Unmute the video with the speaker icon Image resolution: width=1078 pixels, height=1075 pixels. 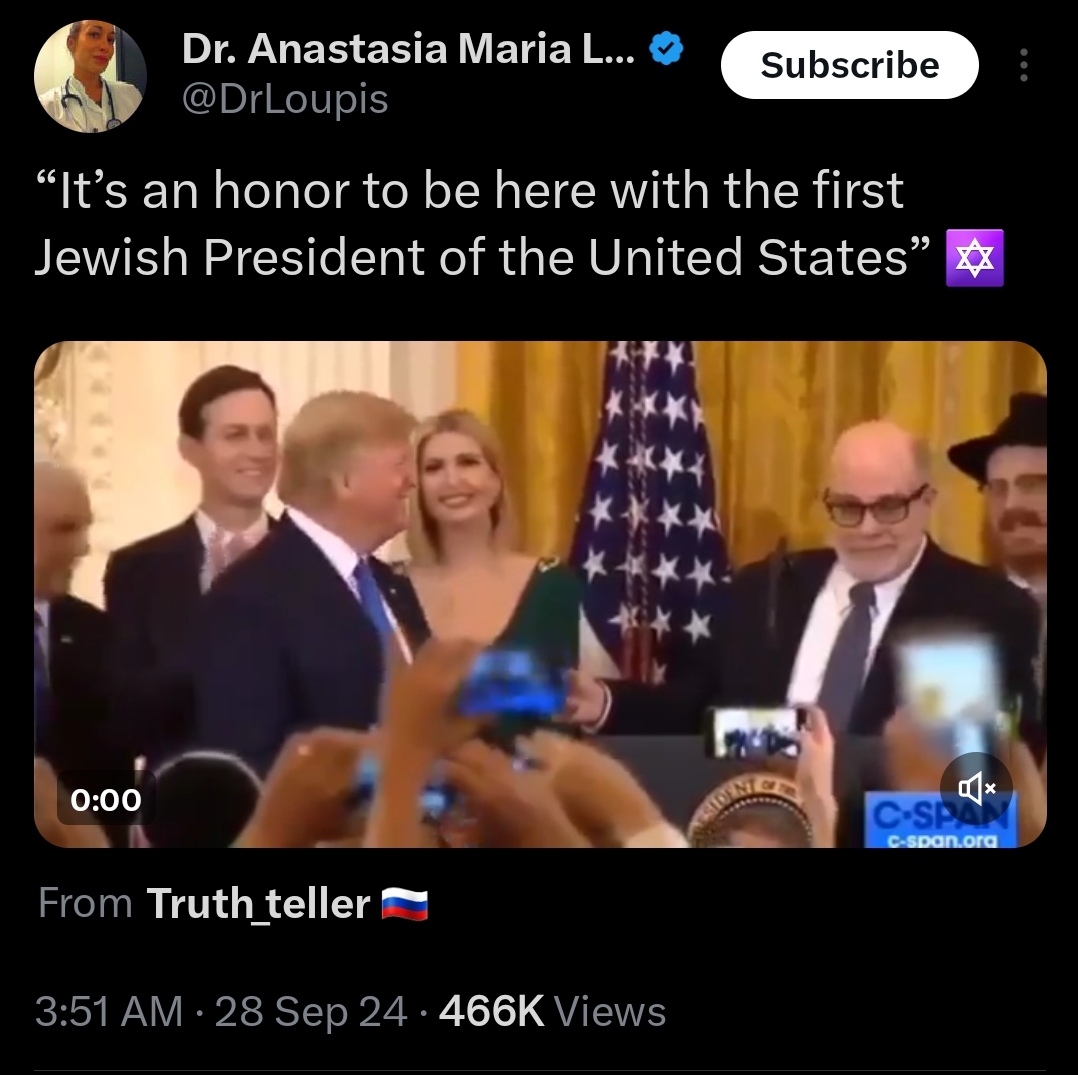coord(976,788)
